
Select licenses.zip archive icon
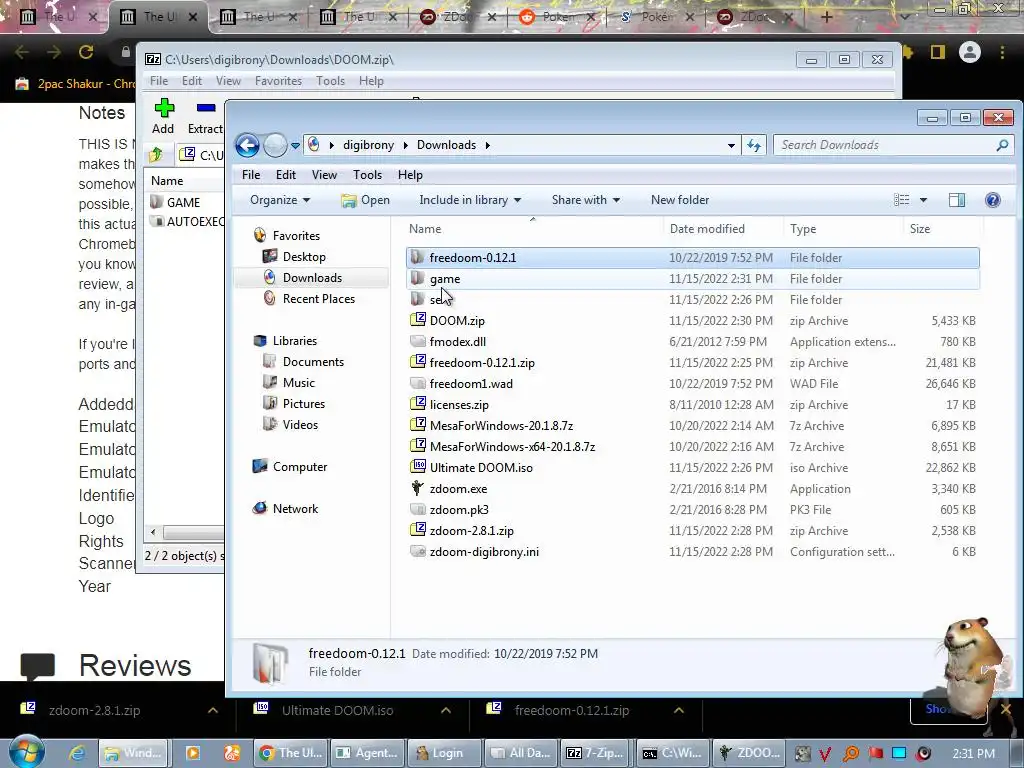tap(417, 405)
